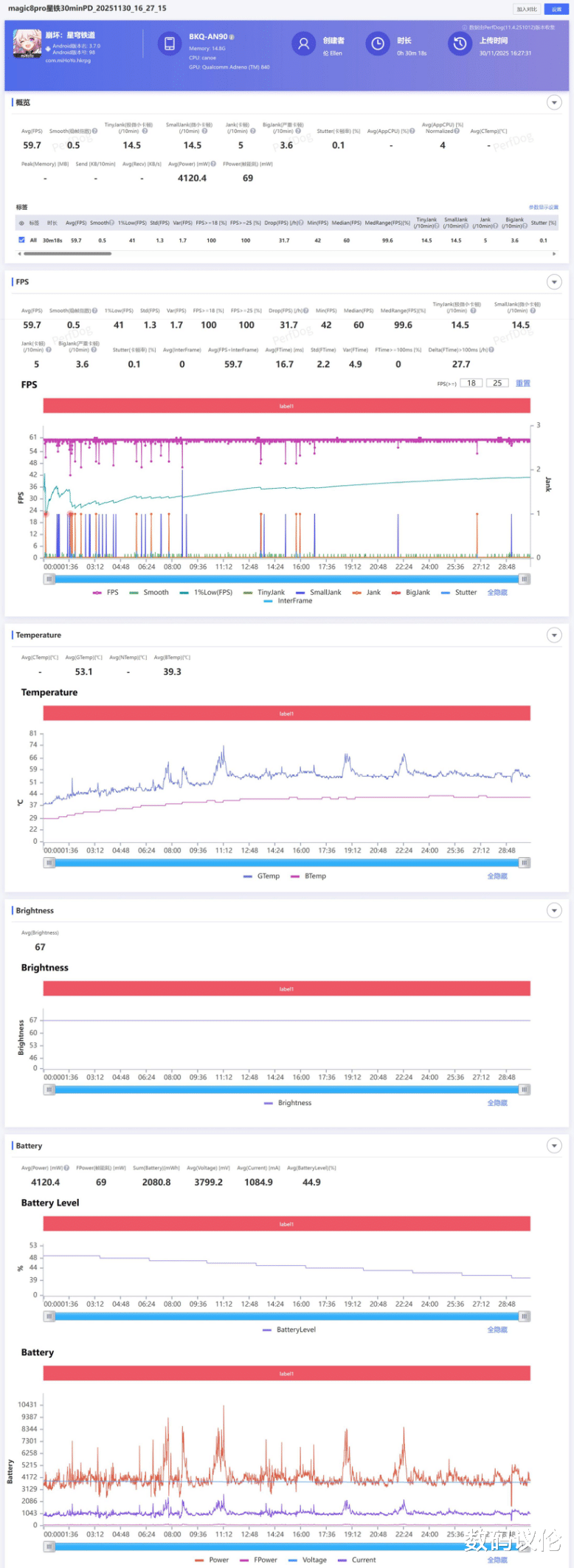The image size is (574, 1568).
Task: Toggle InterFrame series in FPS chart legend
Action: click(288, 601)
